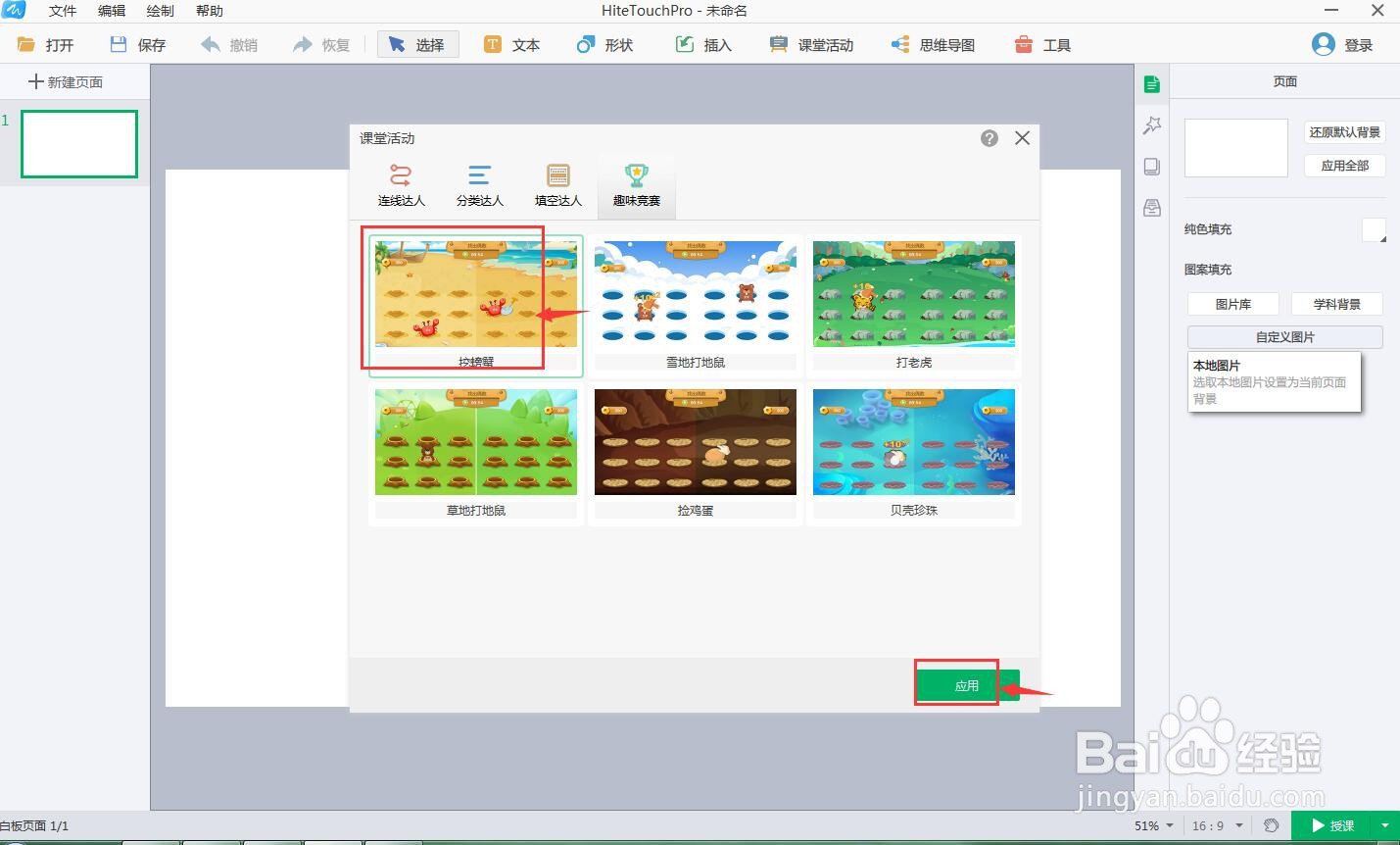Viewport: 1400px width, 845px height.
Task: Open the Insert tool
Action: coord(703,45)
